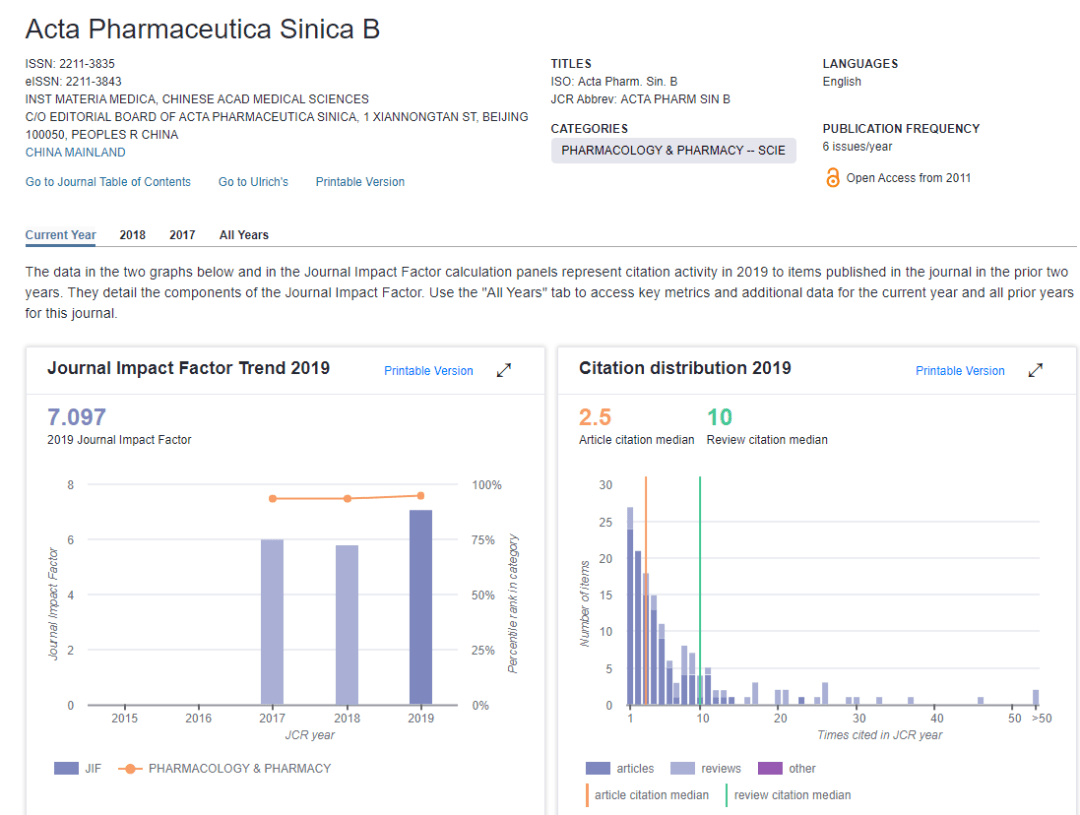1080x815 pixels.
Task: Switch to the Current Year tab
Action: tap(61, 235)
